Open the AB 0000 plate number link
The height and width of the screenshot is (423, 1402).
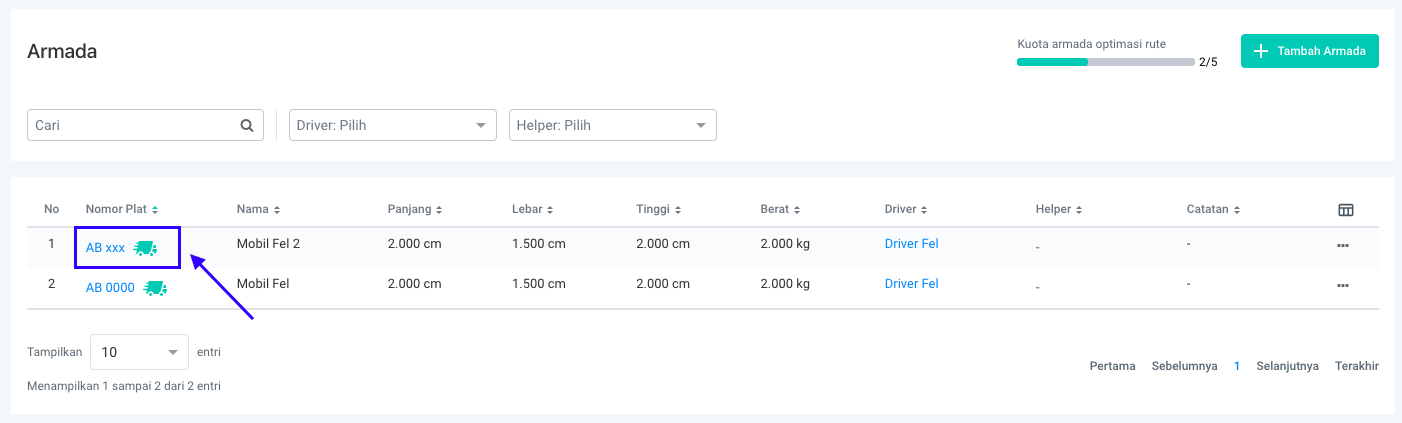tap(110, 288)
